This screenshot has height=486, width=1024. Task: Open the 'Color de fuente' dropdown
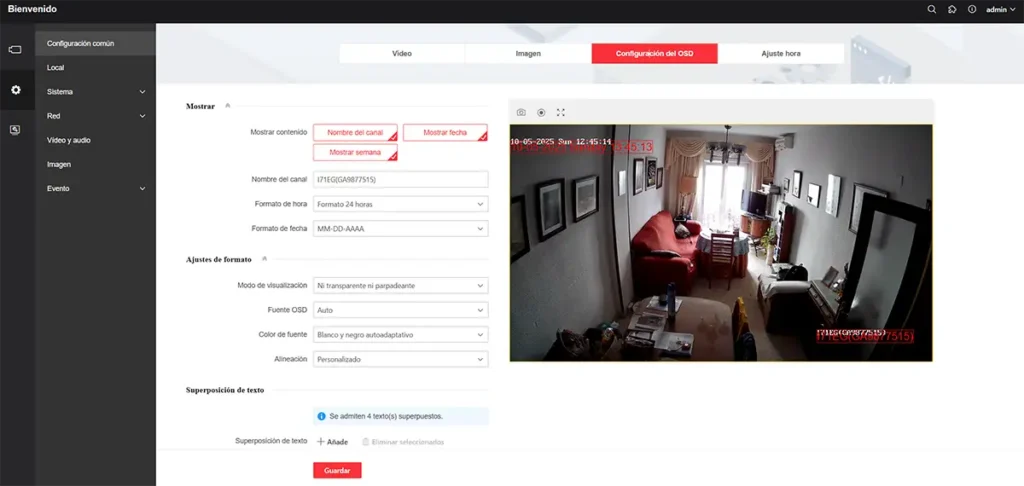pyautogui.click(x=400, y=334)
